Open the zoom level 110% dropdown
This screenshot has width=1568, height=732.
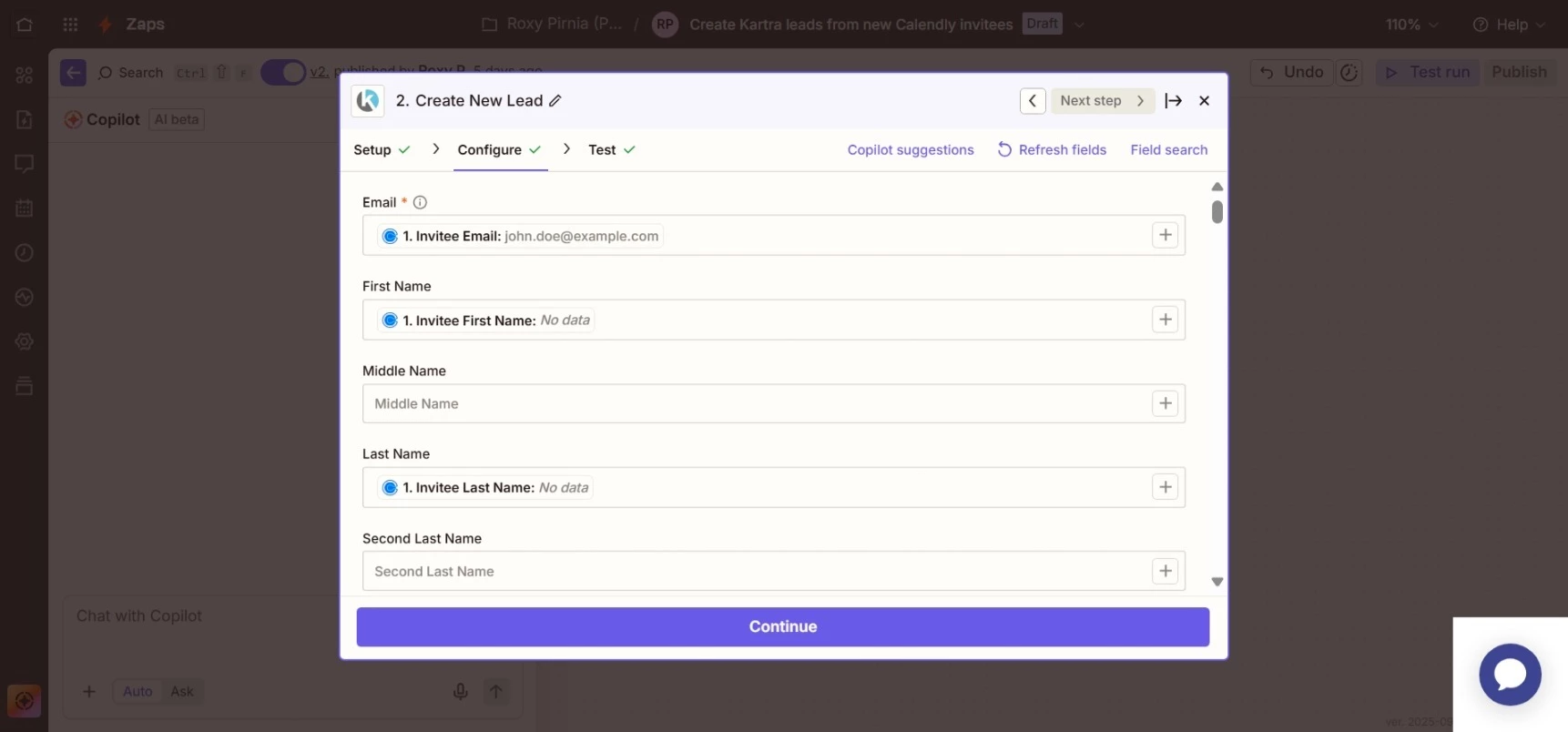[x=1411, y=25]
